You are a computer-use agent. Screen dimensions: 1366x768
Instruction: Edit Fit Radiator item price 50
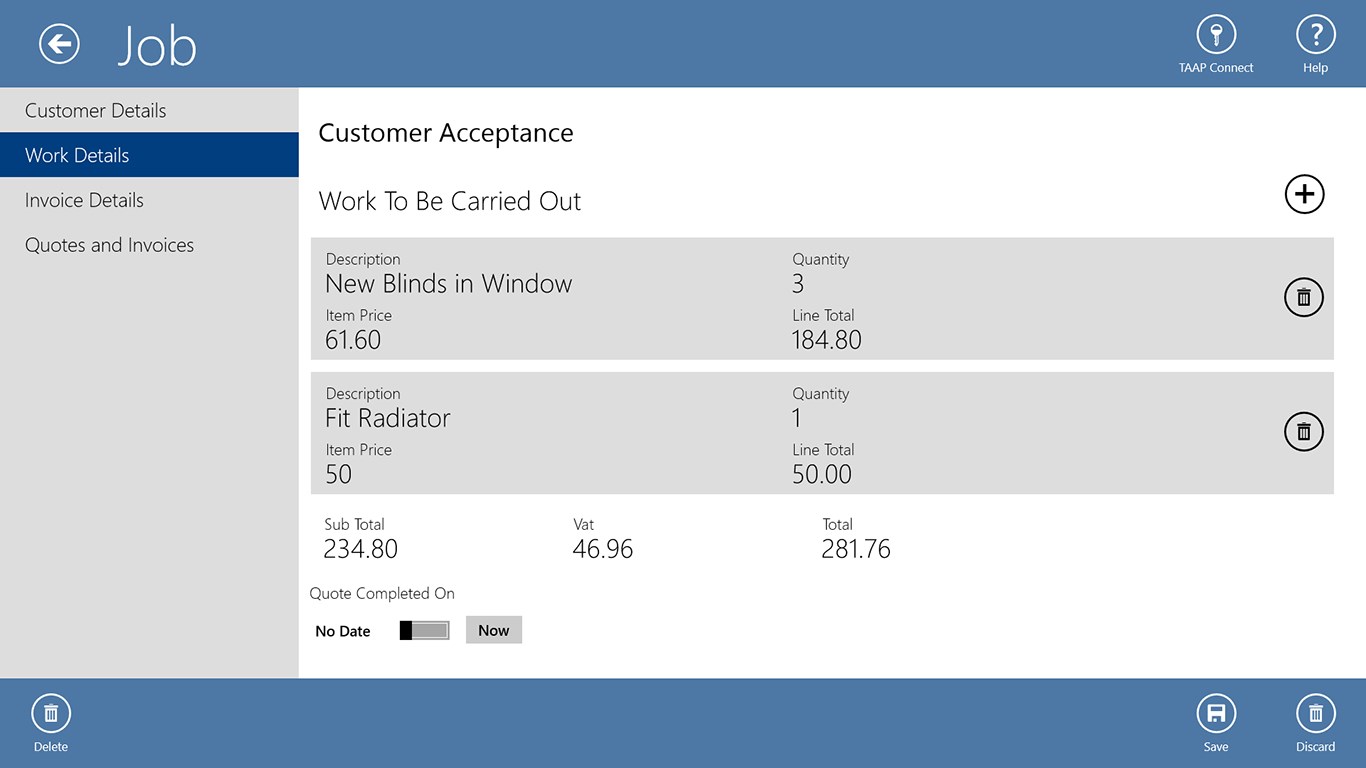pos(339,474)
